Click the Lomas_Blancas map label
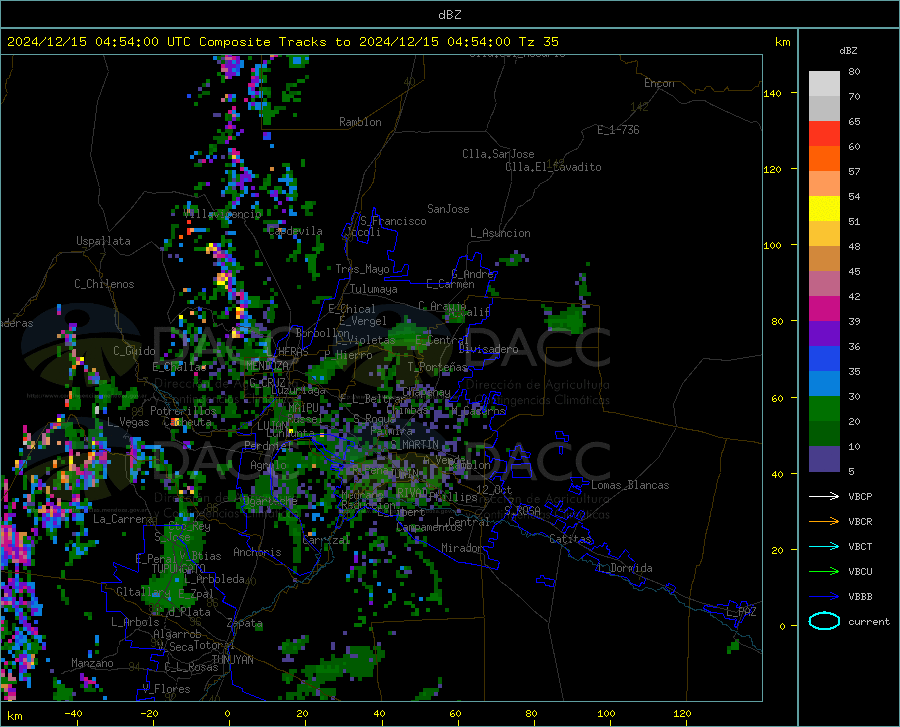The height and width of the screenshot is (727, 900). tap(630, 485)
